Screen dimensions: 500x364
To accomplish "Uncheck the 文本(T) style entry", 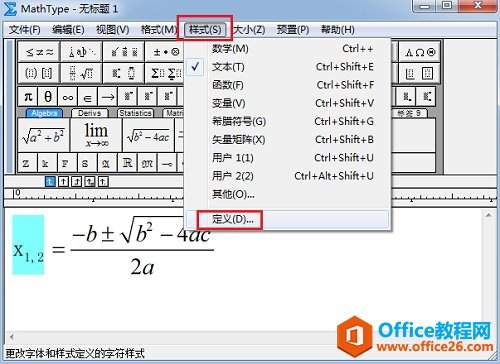I will click(287, 67).
